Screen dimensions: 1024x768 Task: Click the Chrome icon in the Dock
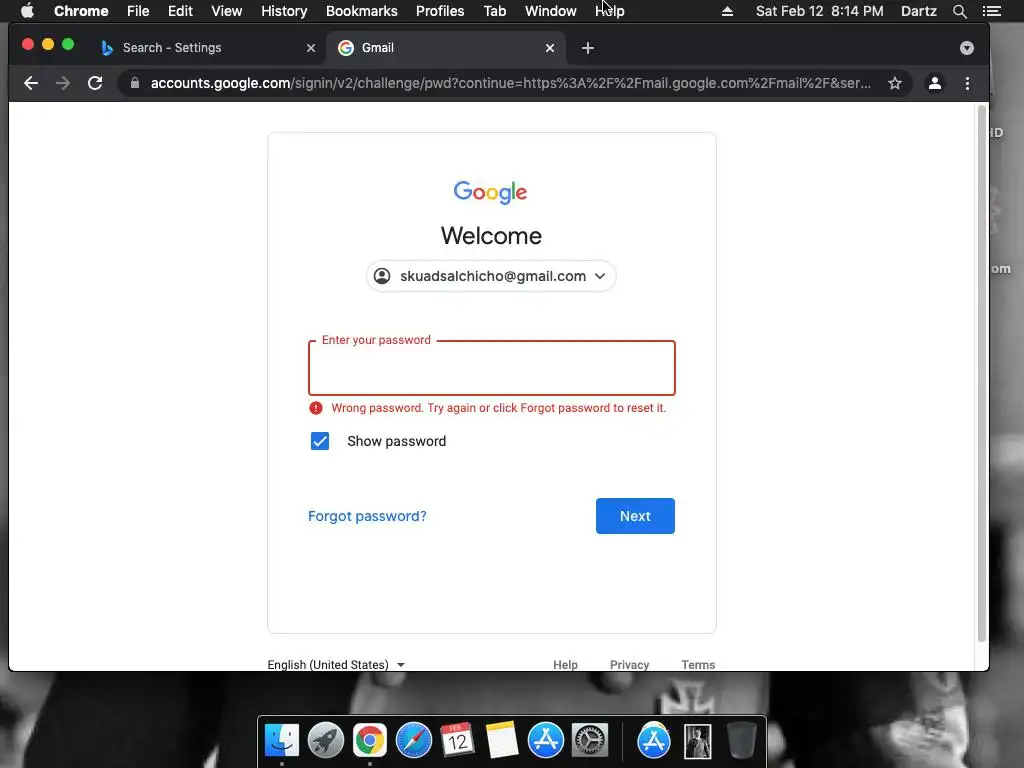click(370, 741)
